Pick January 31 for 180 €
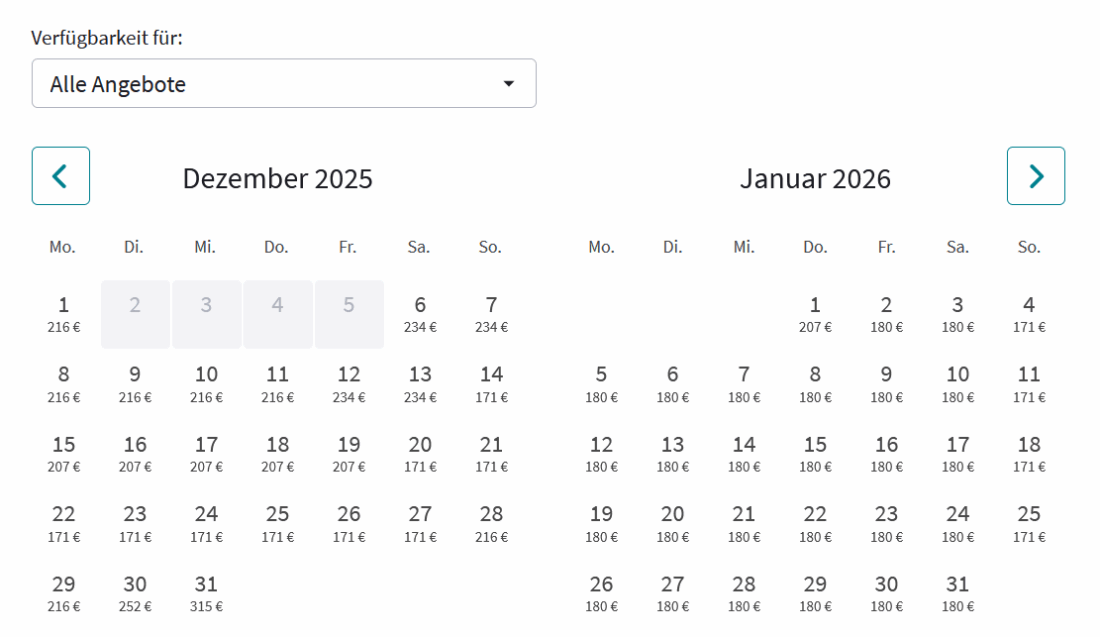Screen dimensions: 1100x637 958,594
